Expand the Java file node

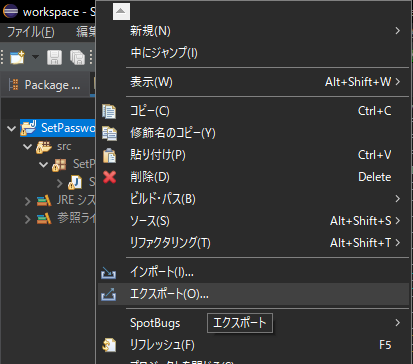tap(60, 183)
